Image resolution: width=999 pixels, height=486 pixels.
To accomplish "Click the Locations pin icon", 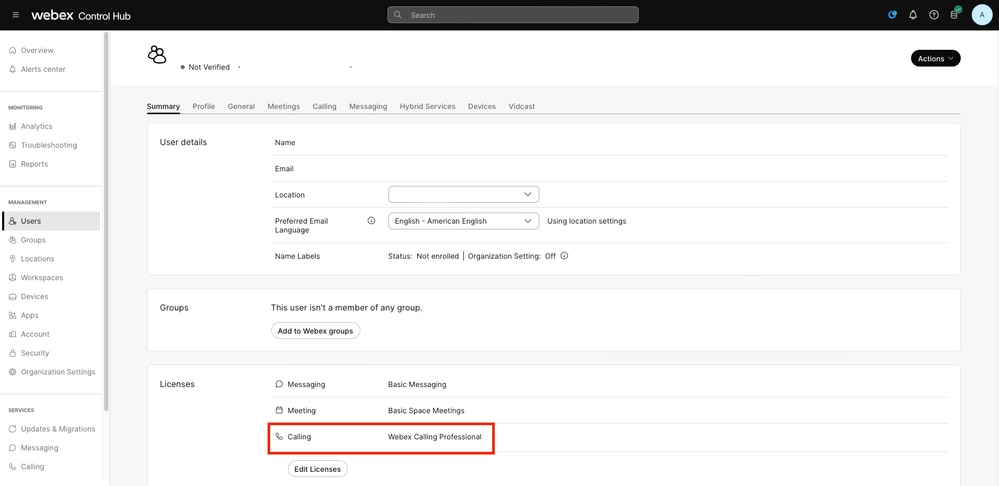I will pyautogui.click(x=13, y=259).
